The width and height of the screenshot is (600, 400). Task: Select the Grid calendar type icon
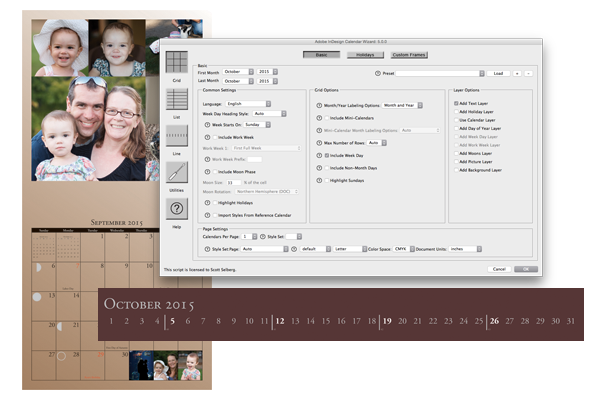pyautogui.click(x=176, y=62)
